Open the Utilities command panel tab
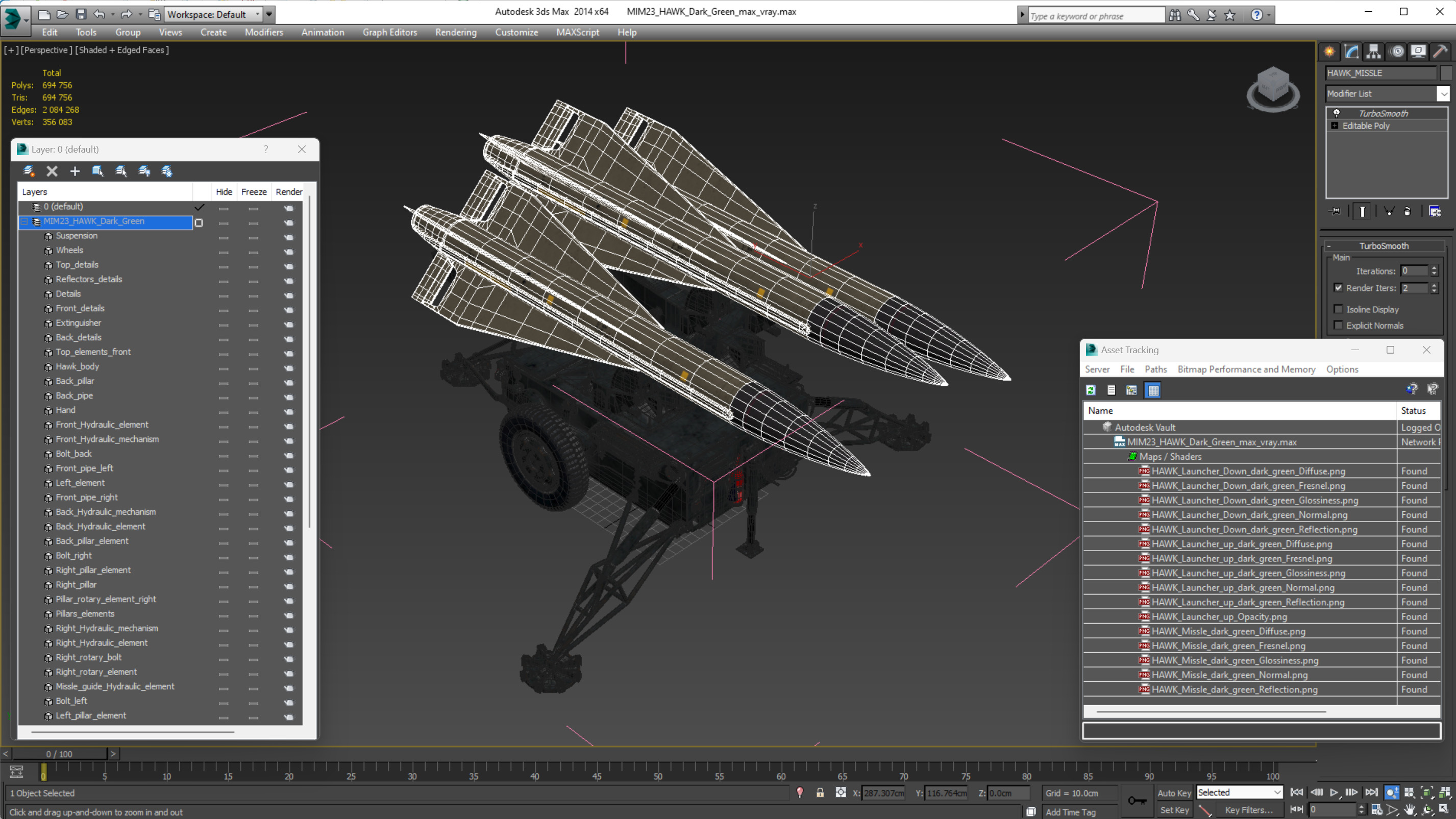 click(1440, 52)
